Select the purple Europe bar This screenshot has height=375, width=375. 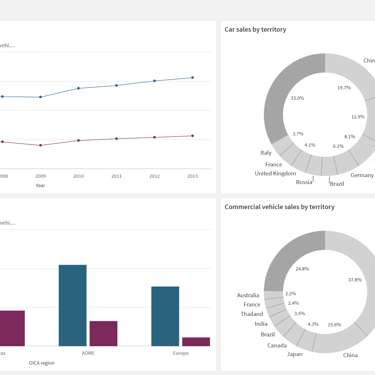coord(196,342)
